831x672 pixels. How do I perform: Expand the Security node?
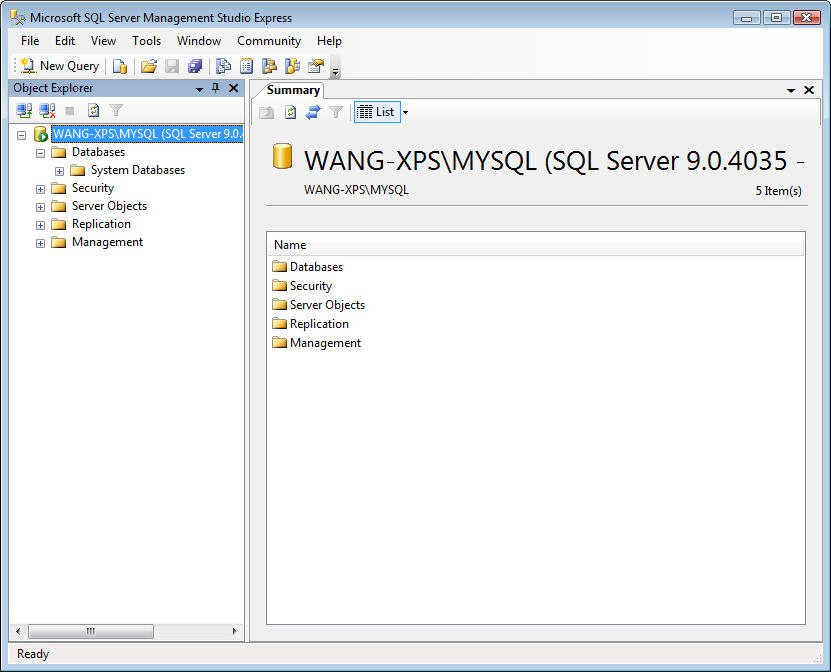pos(40,188)
